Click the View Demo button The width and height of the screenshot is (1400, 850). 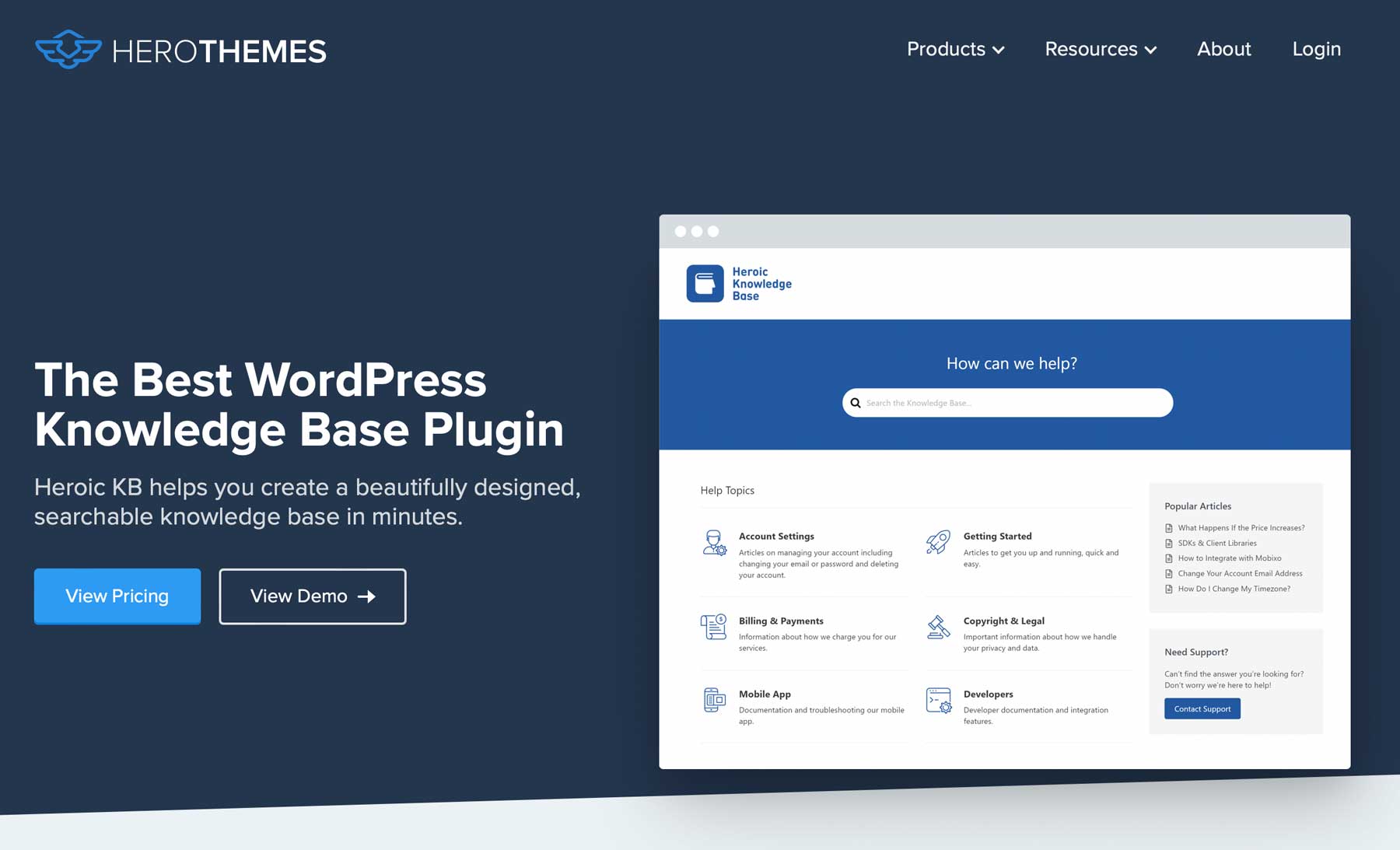pyautogui.click(x=312, y=596)
